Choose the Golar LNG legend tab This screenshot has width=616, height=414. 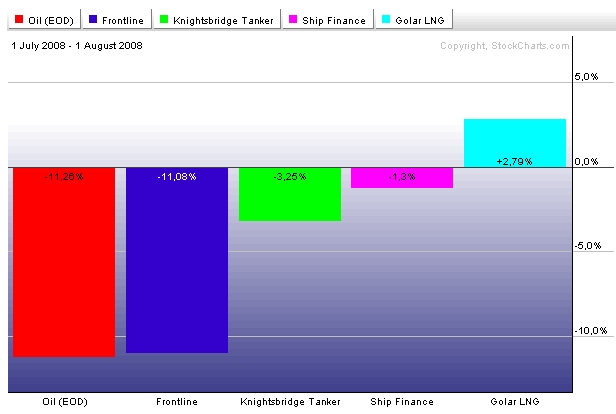(414, 19)
